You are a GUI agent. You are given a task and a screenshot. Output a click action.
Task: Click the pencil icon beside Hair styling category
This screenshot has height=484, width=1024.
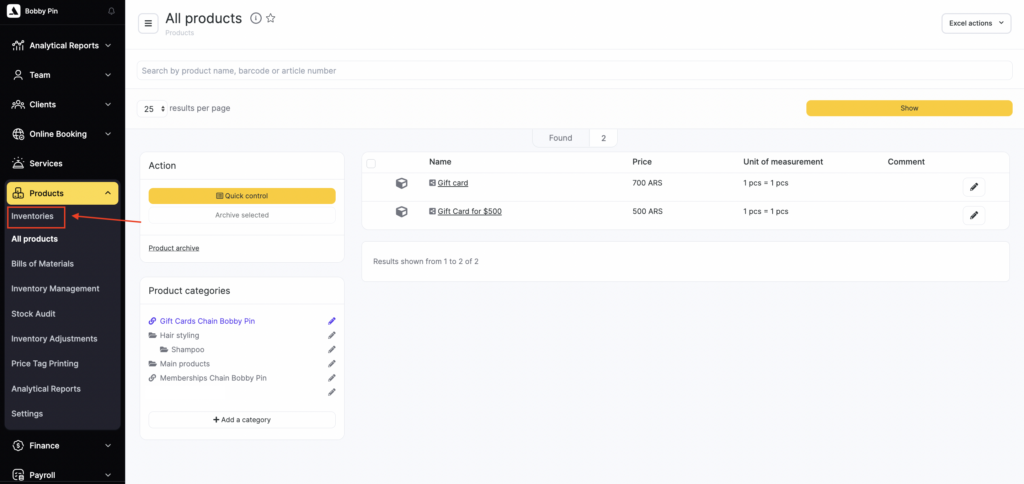(x=332, y=335)
